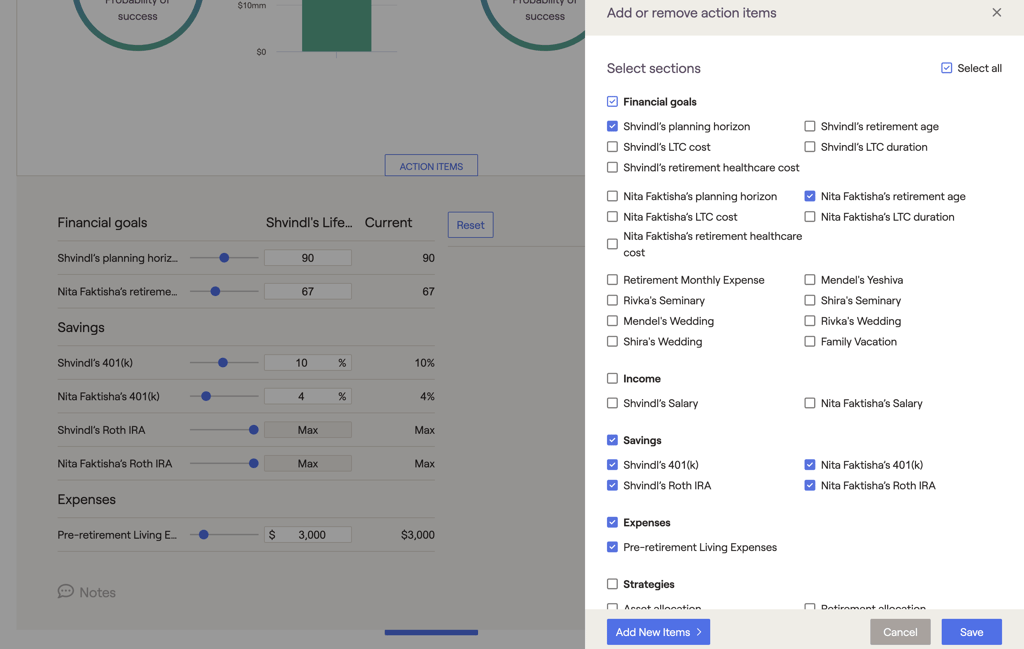Click the Shvindl's 401(k) slider handle
Viewport: 1024px width, 649px height.
(223, 363)
